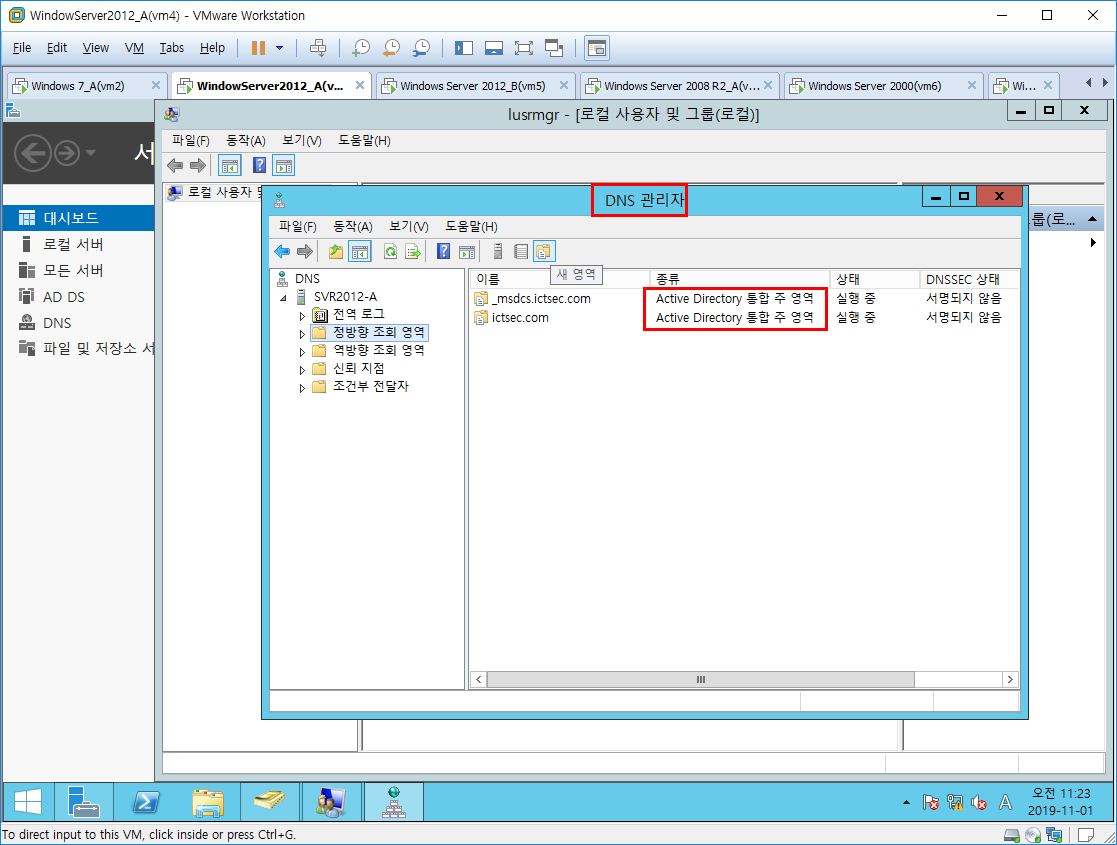Select DNS in Server Manager sidebar
This screenshot has width=1117, height=845.
(x=78, y=323)
